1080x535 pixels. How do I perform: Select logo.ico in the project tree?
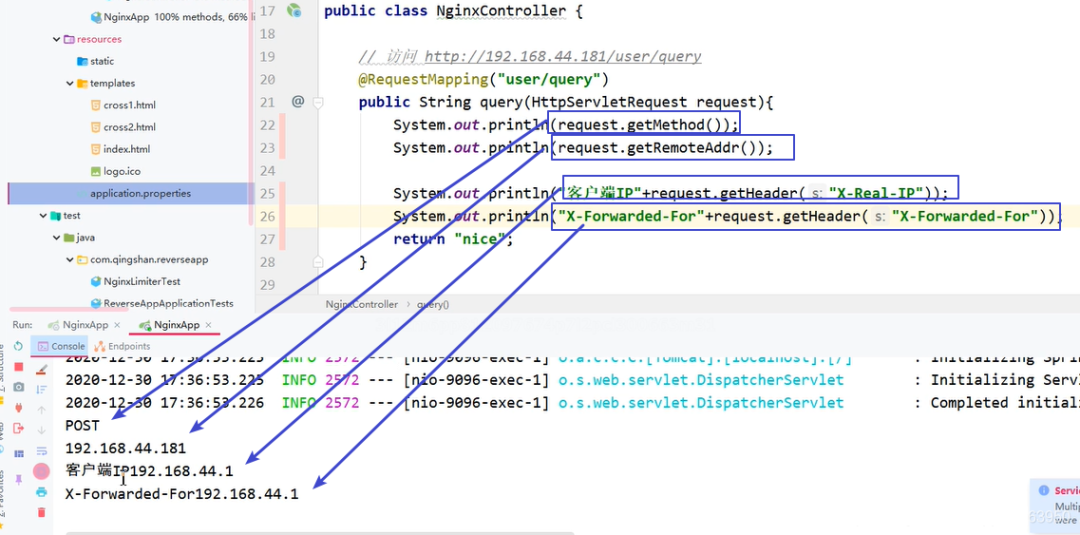[x=116, y=171]
